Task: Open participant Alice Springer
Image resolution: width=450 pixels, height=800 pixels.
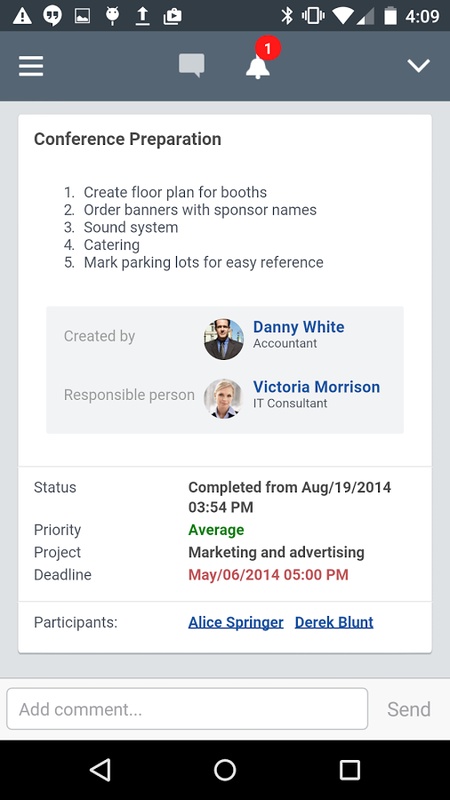Action: click(236, 622)
